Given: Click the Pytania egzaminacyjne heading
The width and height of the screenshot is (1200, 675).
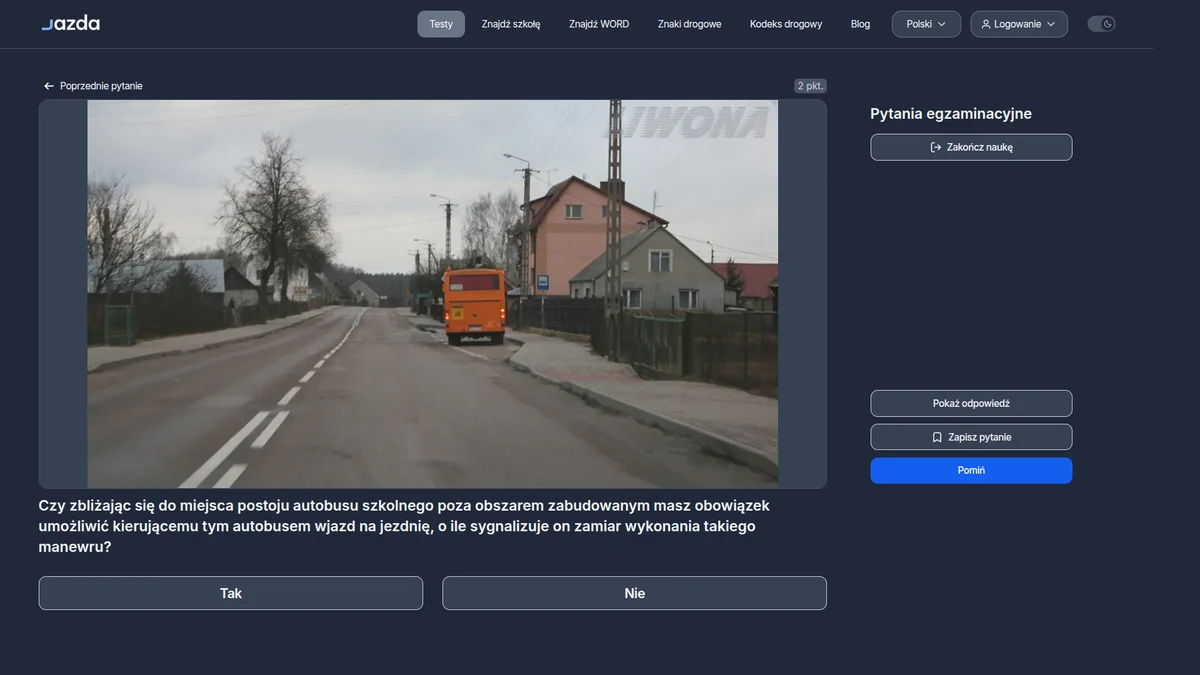Looking at the screenshot, I should coord(951,114).
